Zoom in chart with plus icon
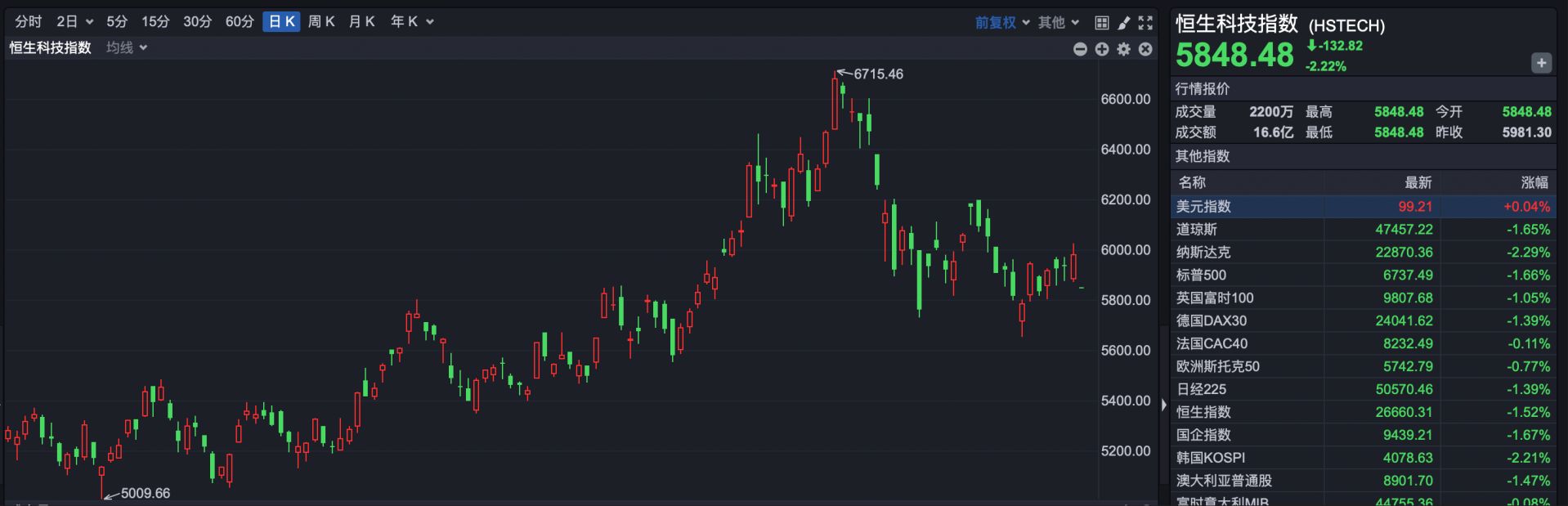This screenshot has height=506, width=1568. (x=1102, y=49)
